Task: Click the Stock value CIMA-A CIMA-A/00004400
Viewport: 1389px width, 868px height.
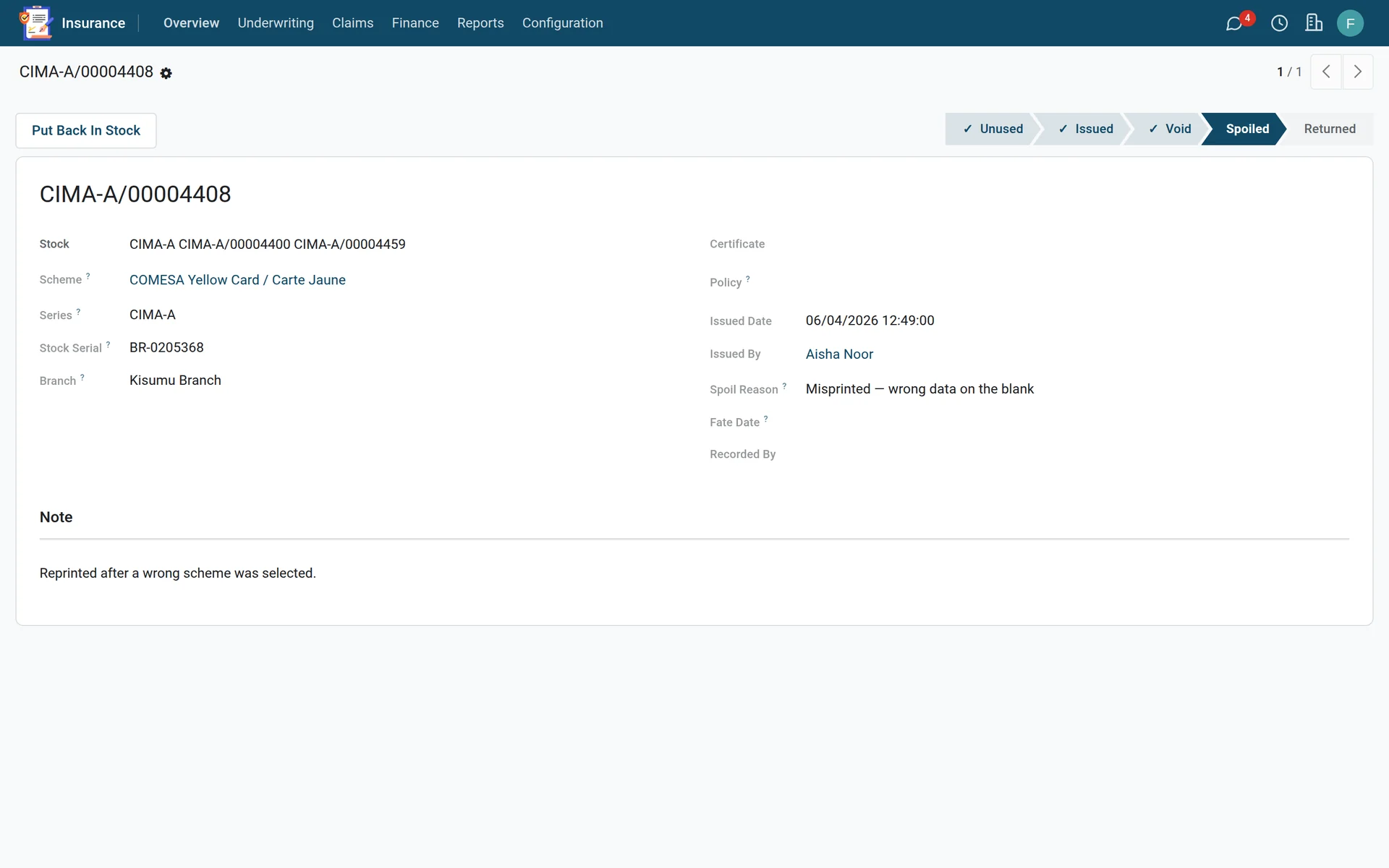Action: tap(267, 244)
